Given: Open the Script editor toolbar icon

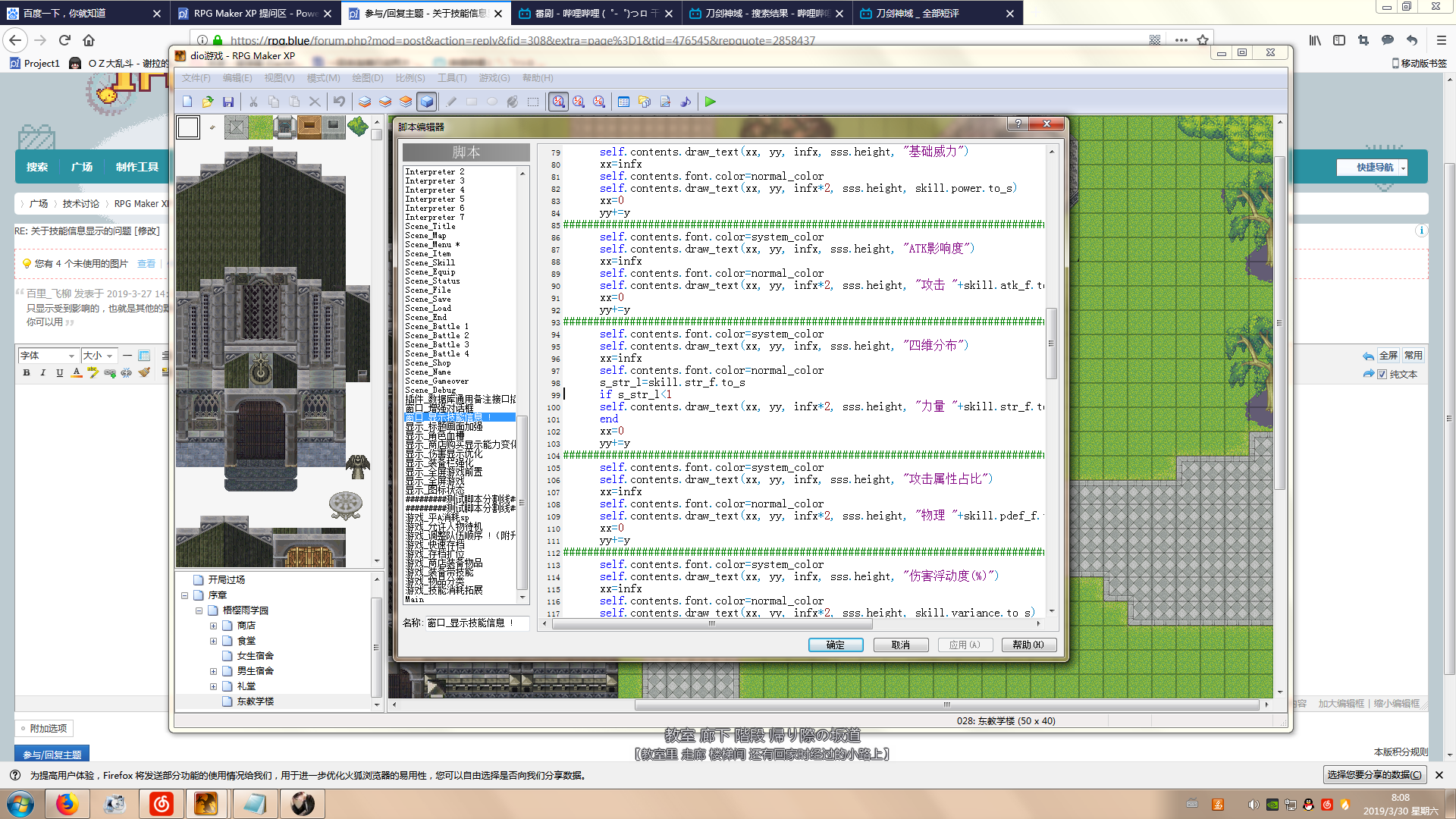Looking at the screenshot, I should 665,102.
